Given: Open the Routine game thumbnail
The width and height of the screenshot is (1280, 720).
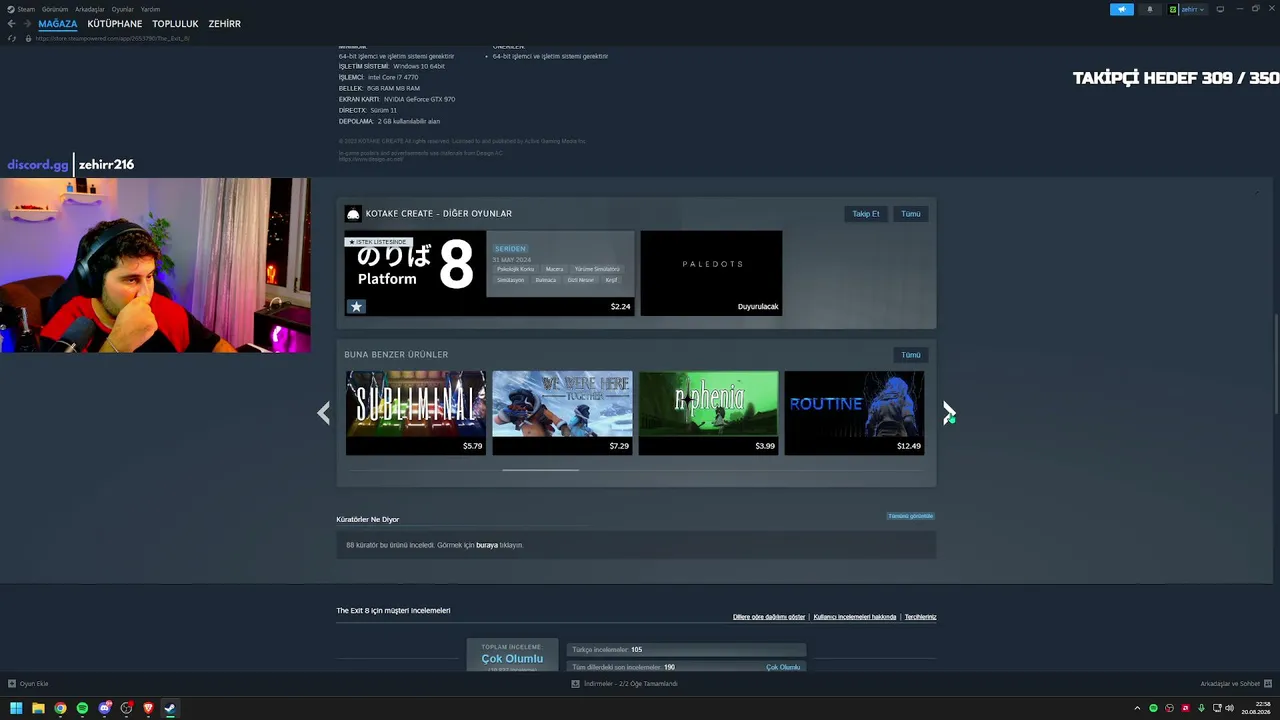Looking at the screenshot, I should (x=854, y=413).
